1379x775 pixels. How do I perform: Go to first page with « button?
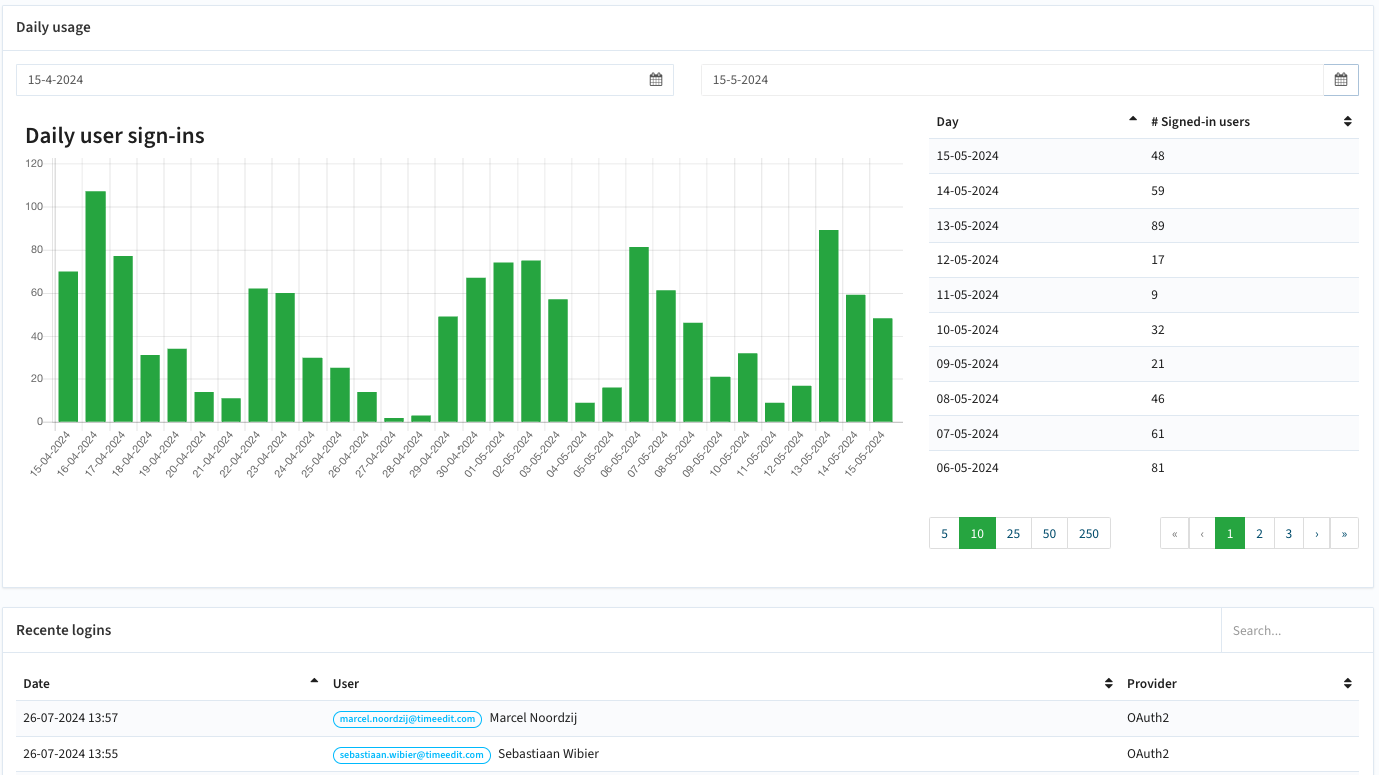(1174, 533)
